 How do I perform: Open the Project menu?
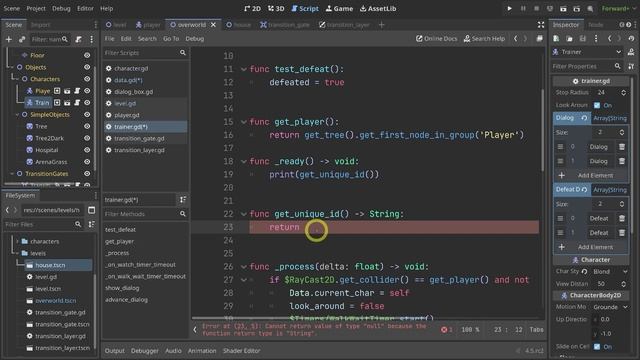coord(36,8)
